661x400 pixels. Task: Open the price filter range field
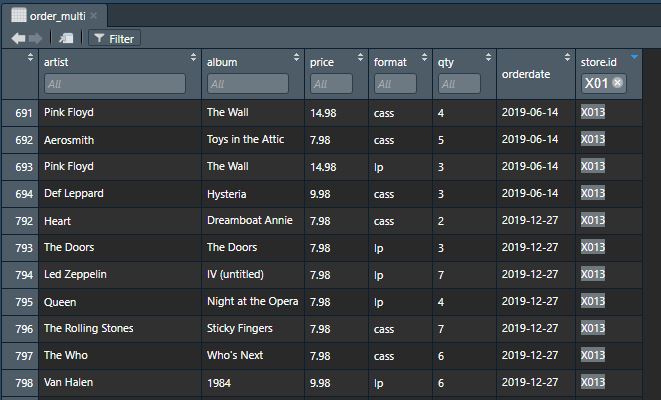click(x=332, y=84)
